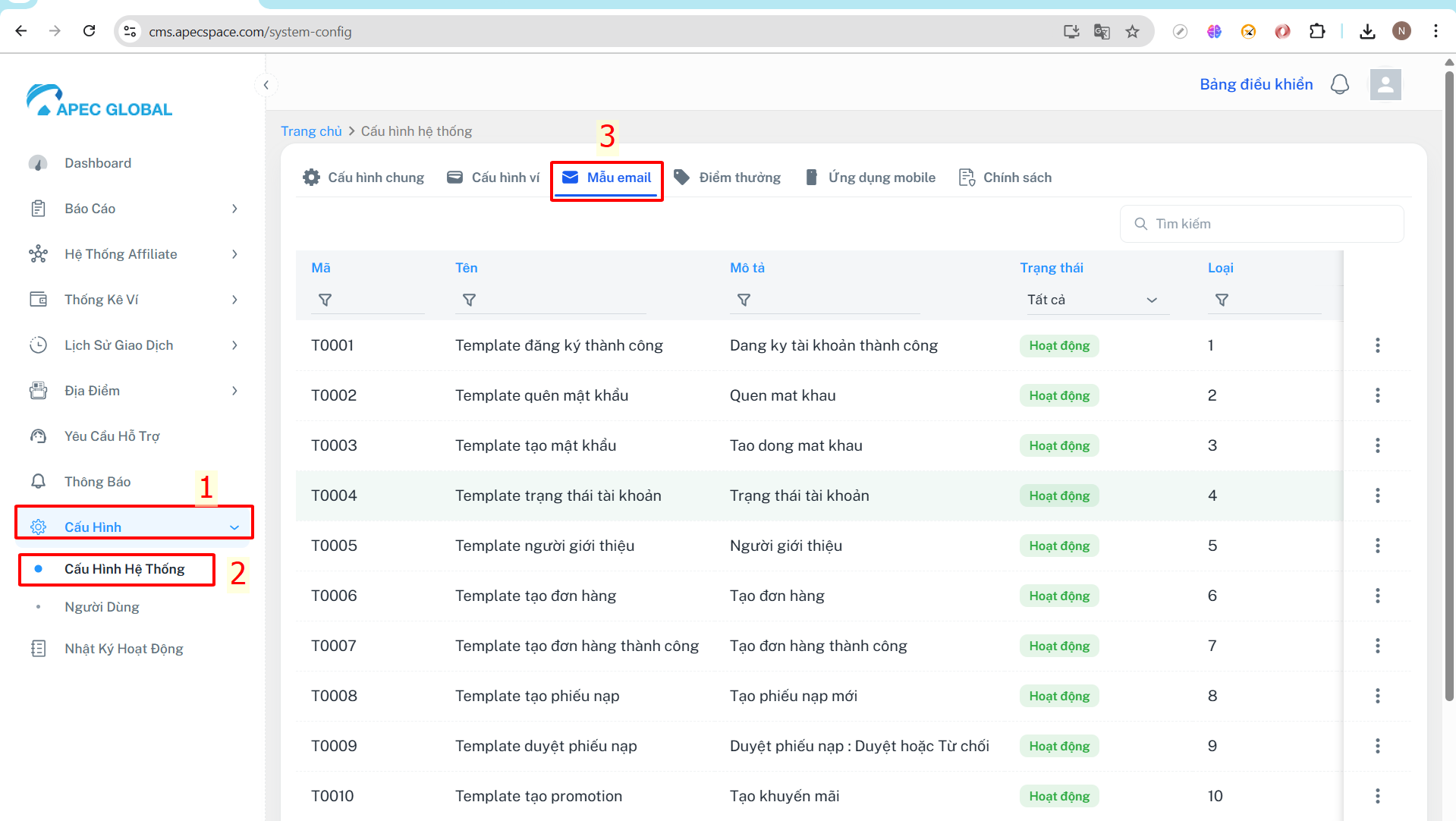Open row actions menu for T0002

(x=1378, y=395)
